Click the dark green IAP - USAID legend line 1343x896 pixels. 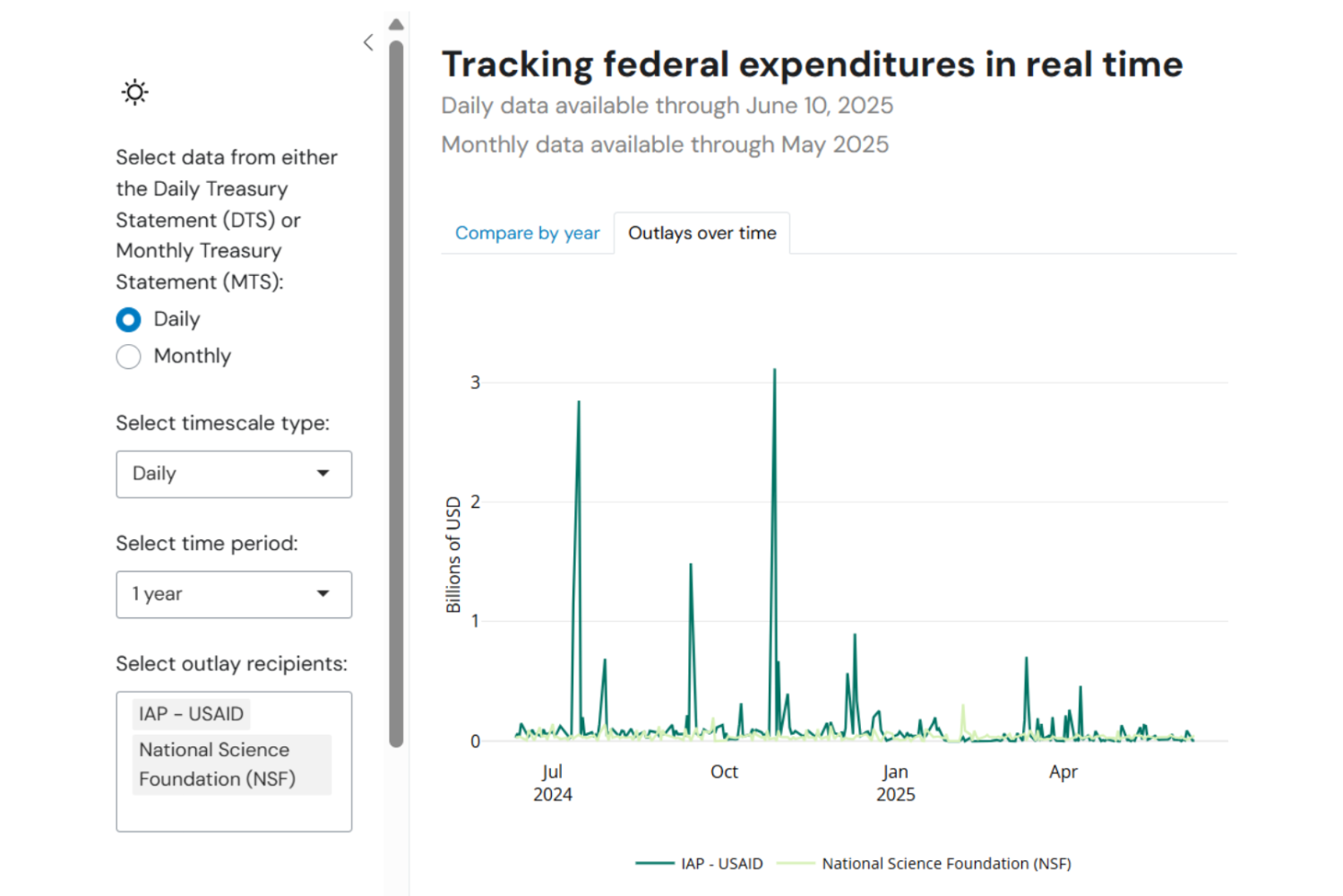point(655,864)
